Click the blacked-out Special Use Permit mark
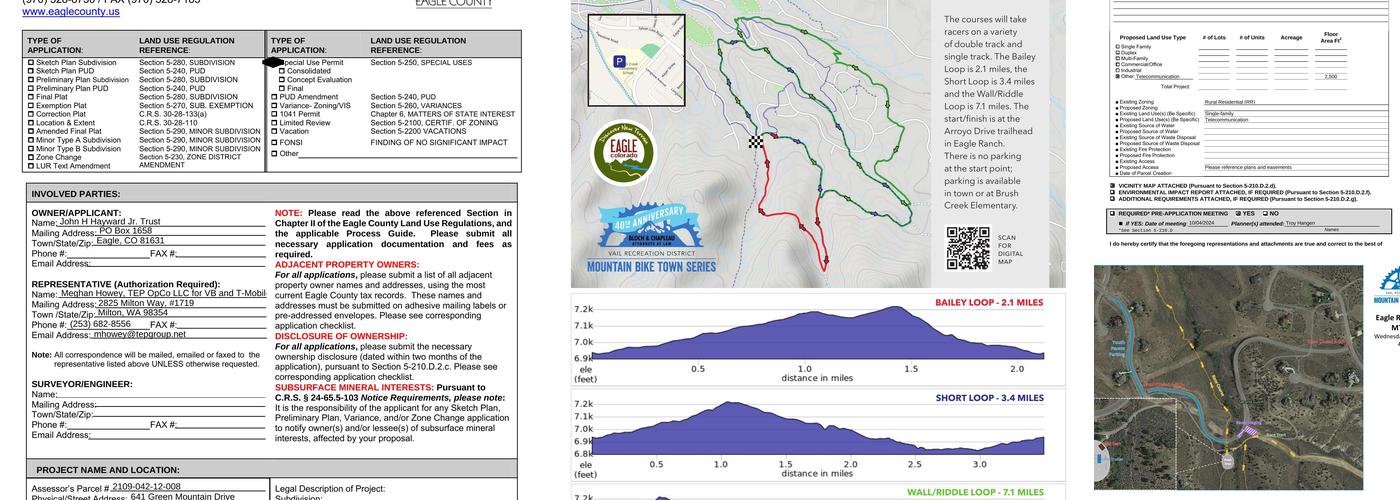Viewport: 1400px width, 500px height. coord(273,62)
